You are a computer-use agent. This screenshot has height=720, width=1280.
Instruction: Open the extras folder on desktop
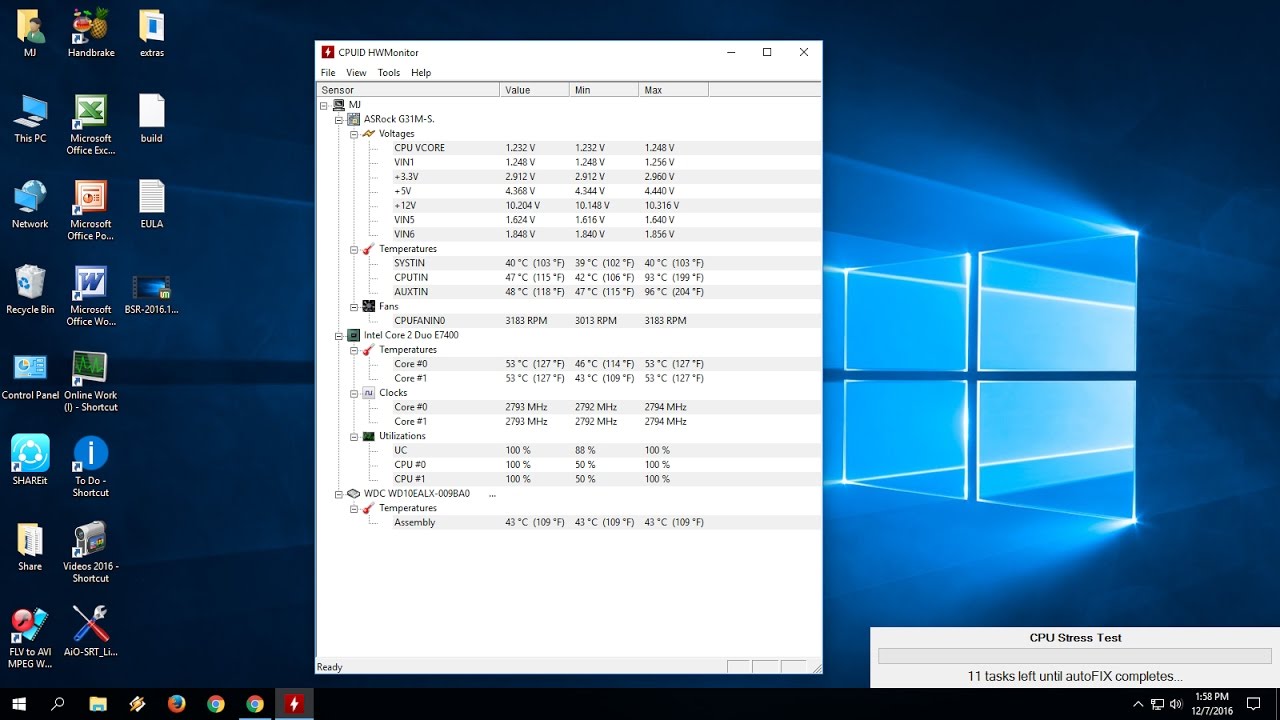pos(152,32)
